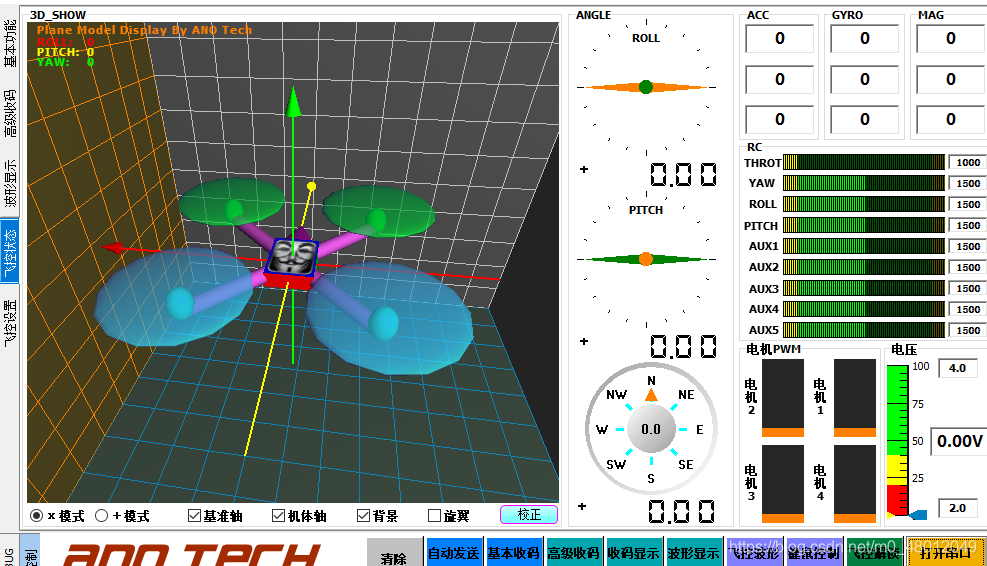Click the AUX5 value field showing 1500
The image size is (987, 566).
(x=967, y=330)
